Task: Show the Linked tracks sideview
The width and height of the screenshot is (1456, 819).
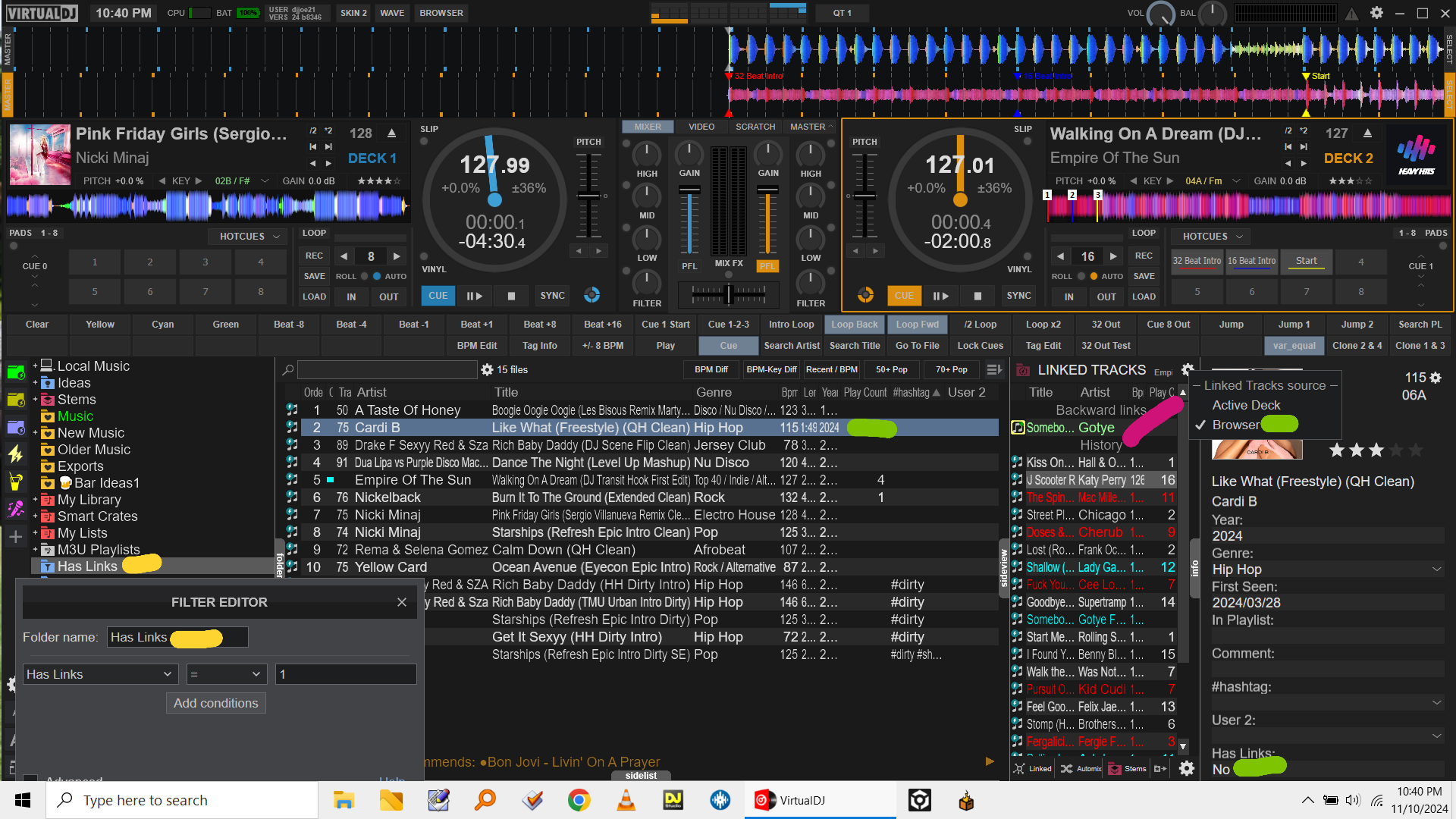Action: 1033,768
